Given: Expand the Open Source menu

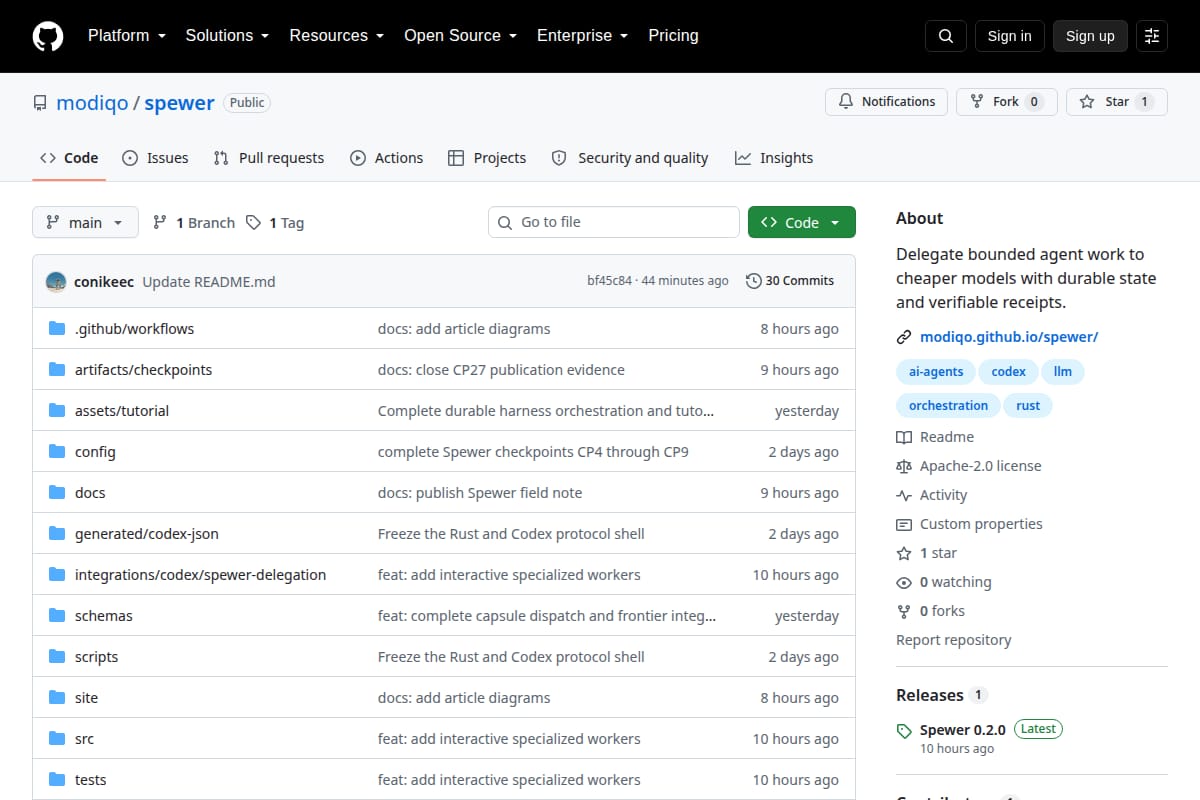Looking at the screenshot, I should (x=460, y=36).
